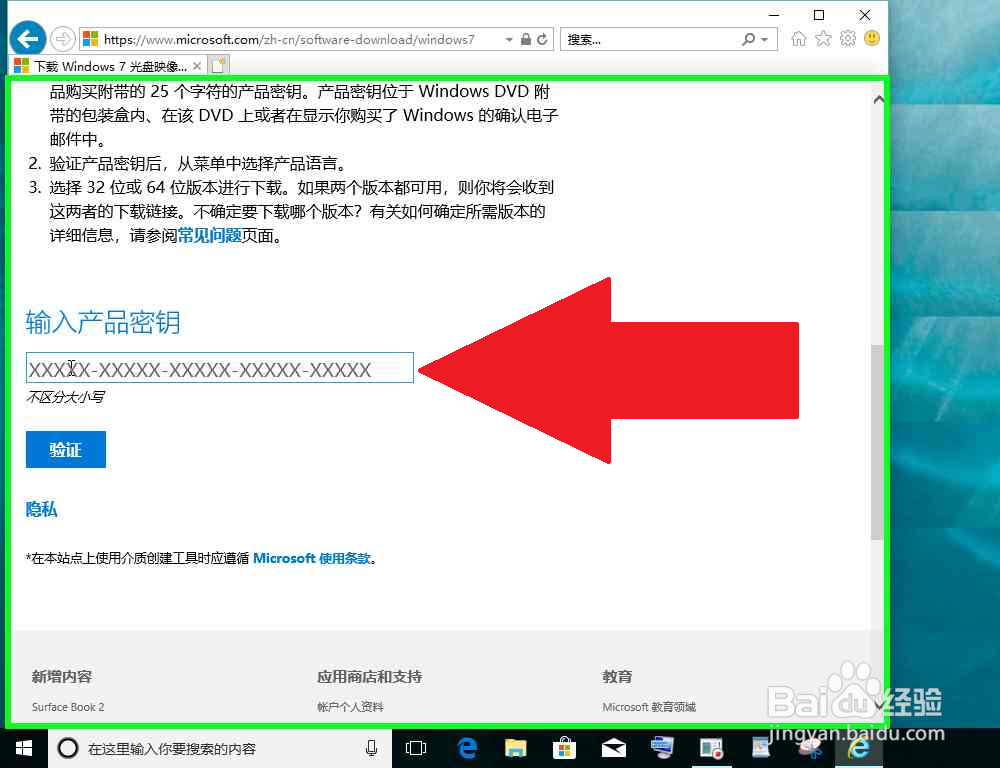Open the Tools gear menu
The height and width of the screenshot is (768, 1000).
pyautogui.click(x=847, y=38)
